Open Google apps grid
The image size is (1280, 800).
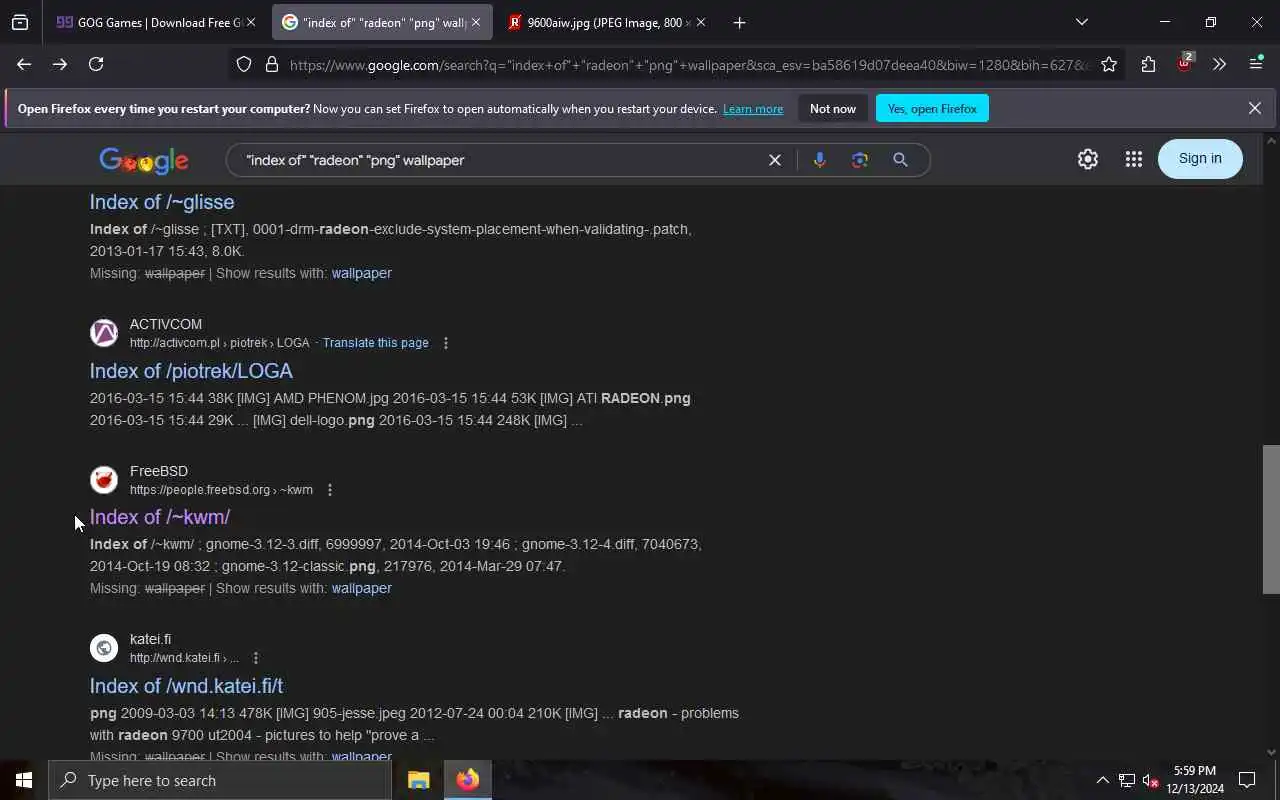click(1133, 159)
